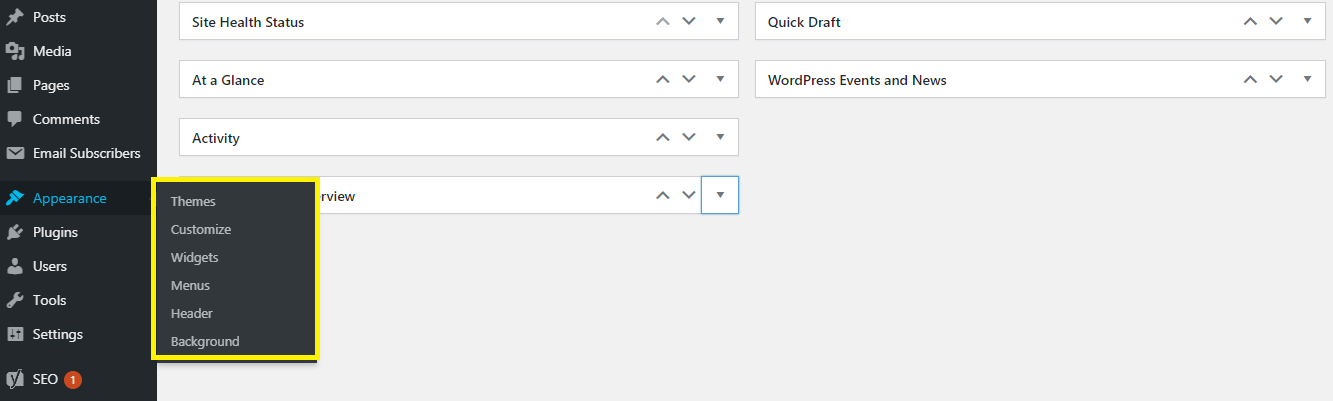
Task: Move Activity widget up
Action: click(x=662, y=137)
